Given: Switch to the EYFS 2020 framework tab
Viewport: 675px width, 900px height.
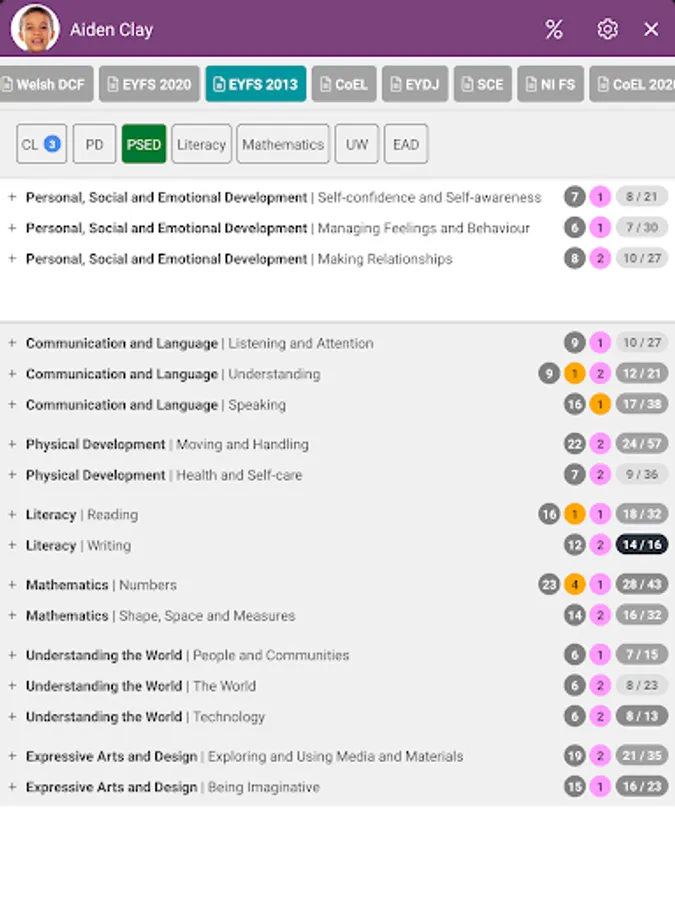Looking at the screenshot, I should coord(149,84).
